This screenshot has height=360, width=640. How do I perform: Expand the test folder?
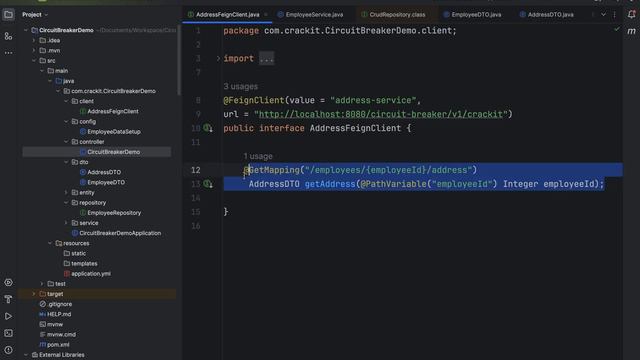tap(42, 284)
